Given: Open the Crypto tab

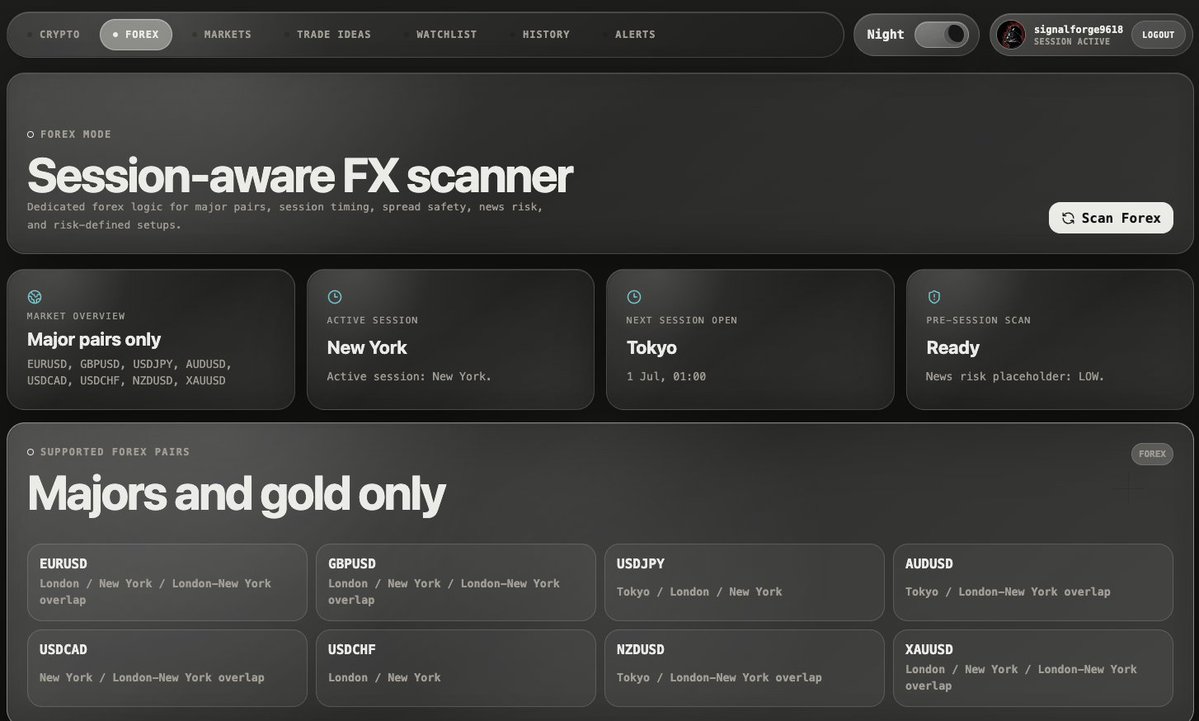Looking at the screenshot, I should (54, 34).
